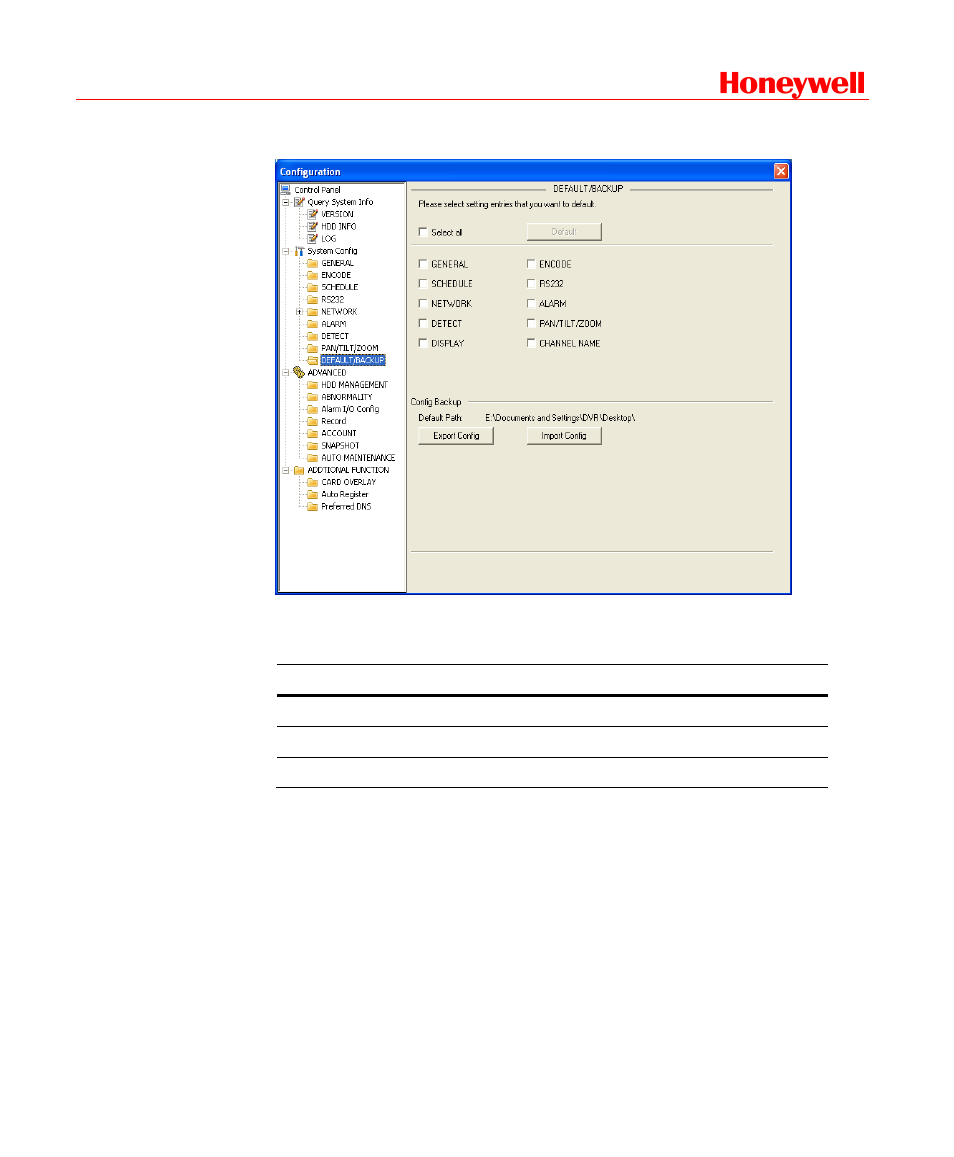Click the Import Config button
954x1157 pixels.
(564, 436)
